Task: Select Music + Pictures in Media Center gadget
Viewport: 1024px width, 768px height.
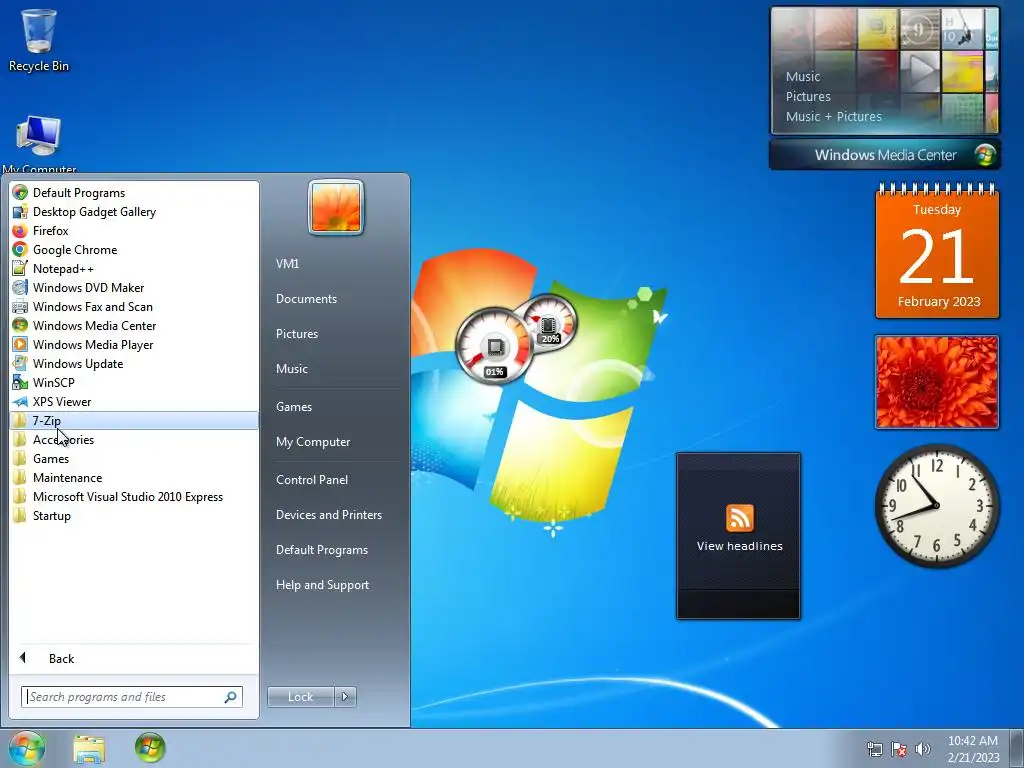Action: 833,117
